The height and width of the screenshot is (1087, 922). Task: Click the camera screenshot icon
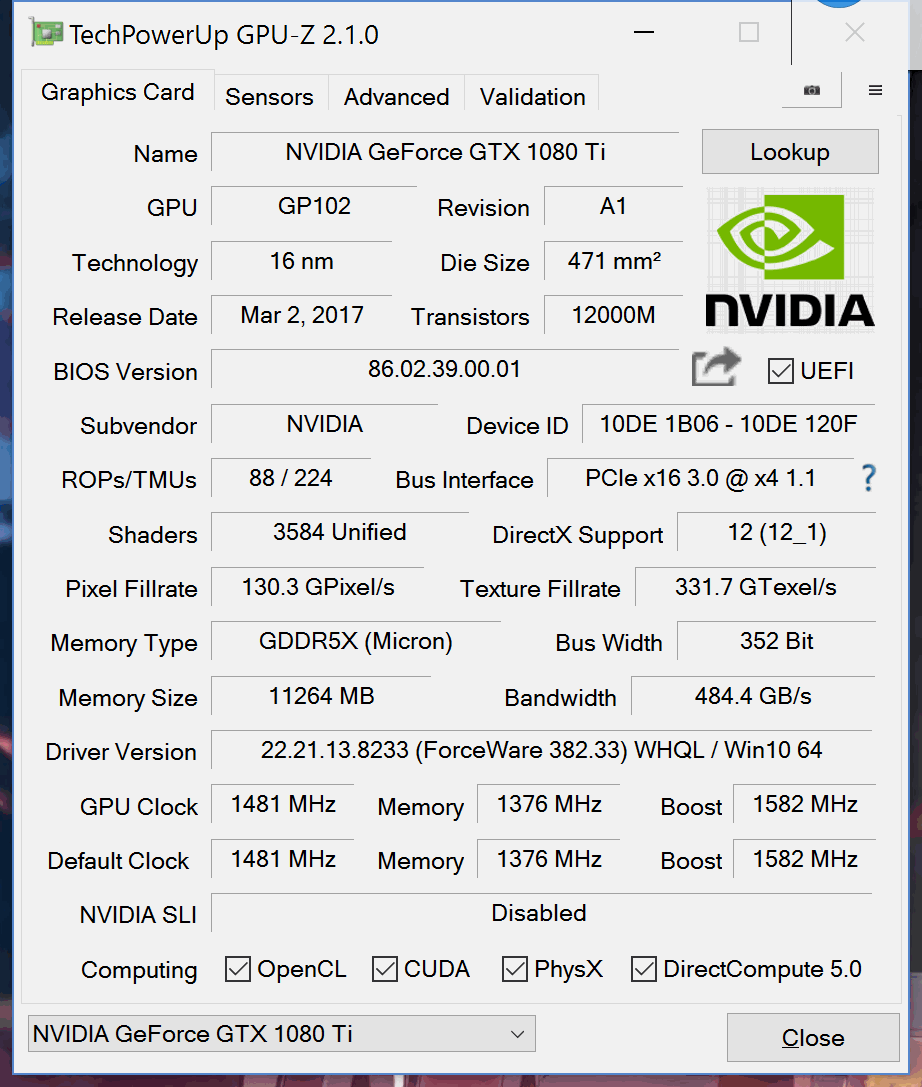click(812, 90)
